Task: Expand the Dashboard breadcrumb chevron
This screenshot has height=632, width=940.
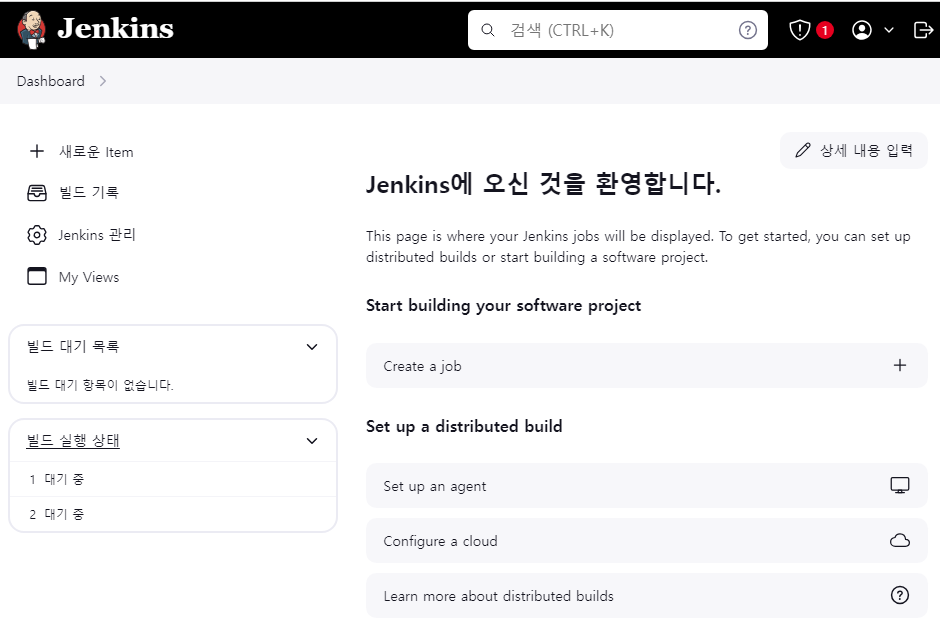Action: [102, 81]
